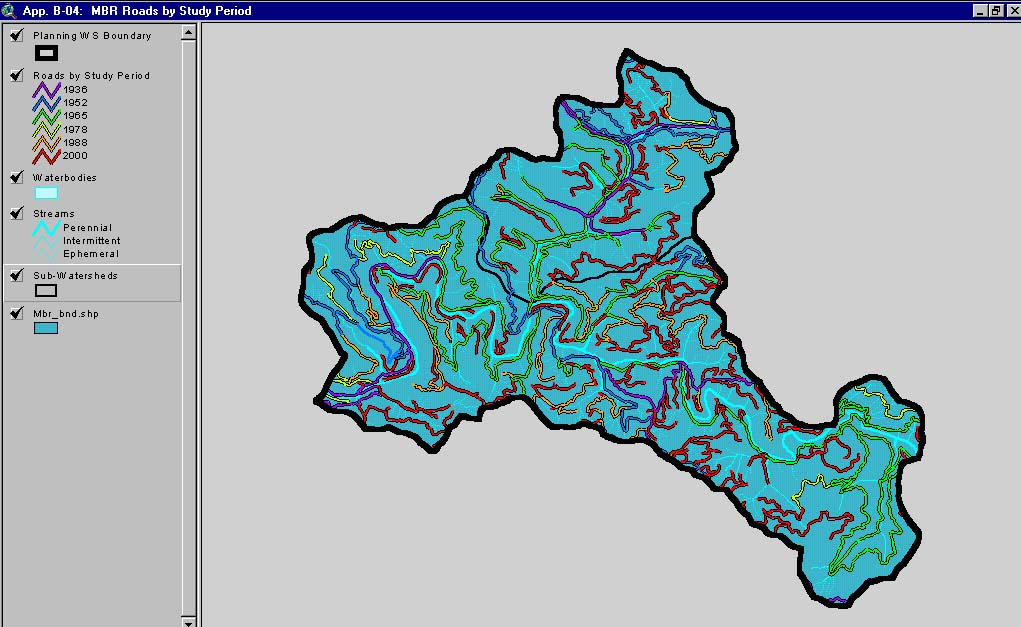
Task: Click the view window icon in title bar
Action: (x=8, y=10)
